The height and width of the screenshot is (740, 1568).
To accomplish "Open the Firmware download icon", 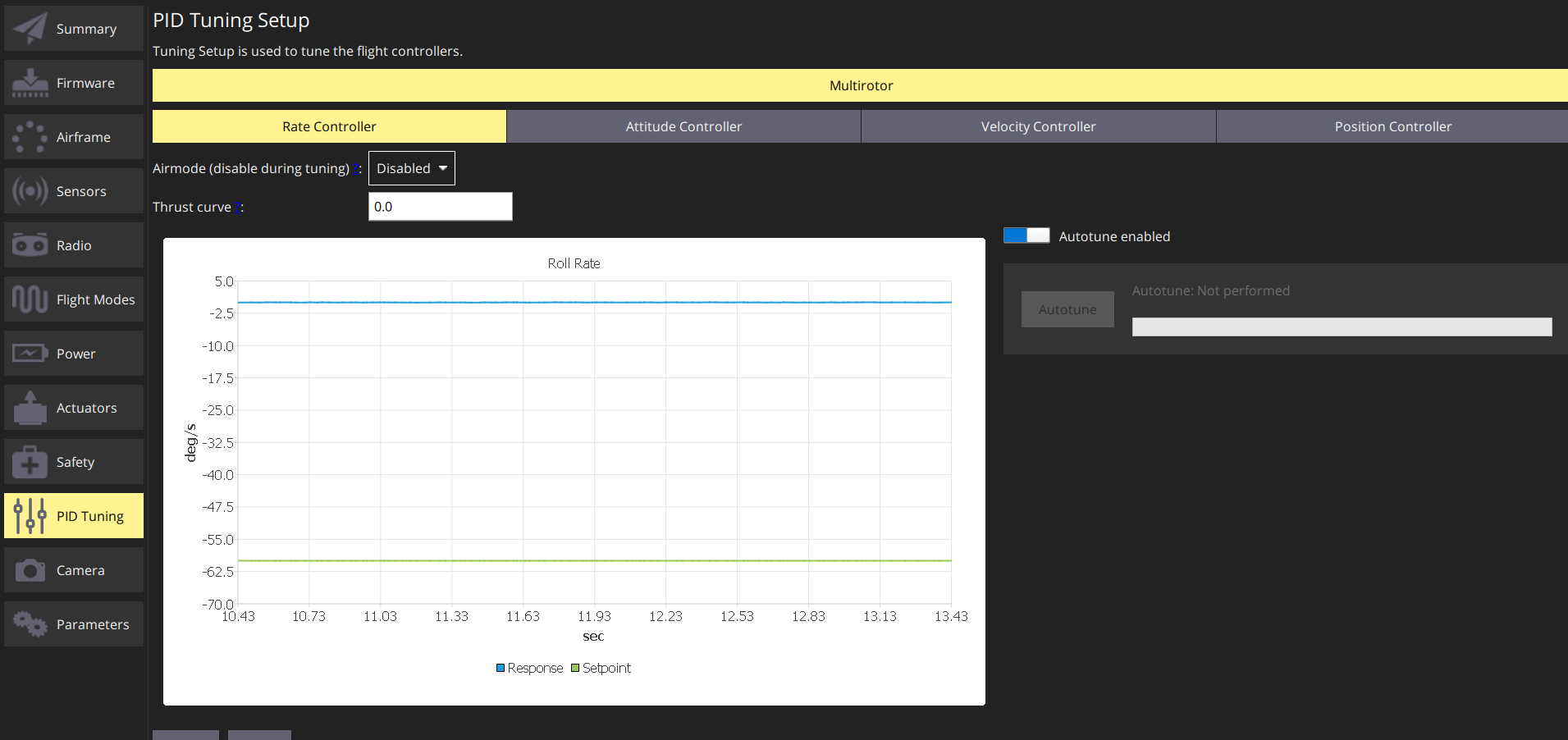I will [30, 83].
